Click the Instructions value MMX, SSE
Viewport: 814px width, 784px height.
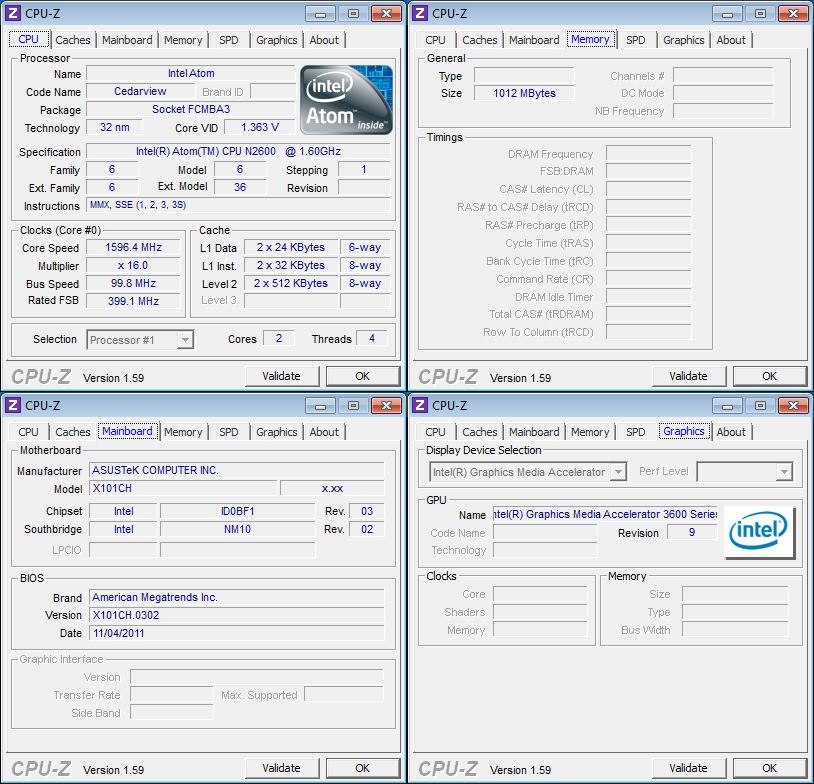tap(238, 205)
